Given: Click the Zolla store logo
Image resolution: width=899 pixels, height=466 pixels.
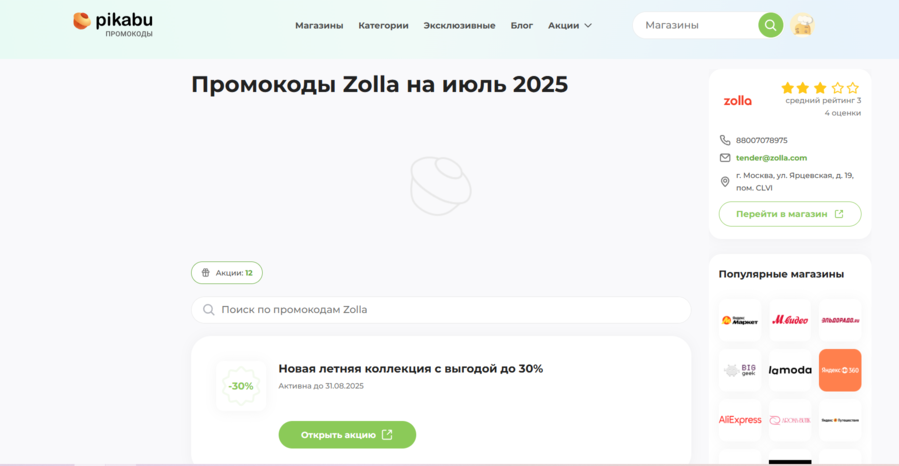Looking at the screenshot, I should tap(737, 101).
